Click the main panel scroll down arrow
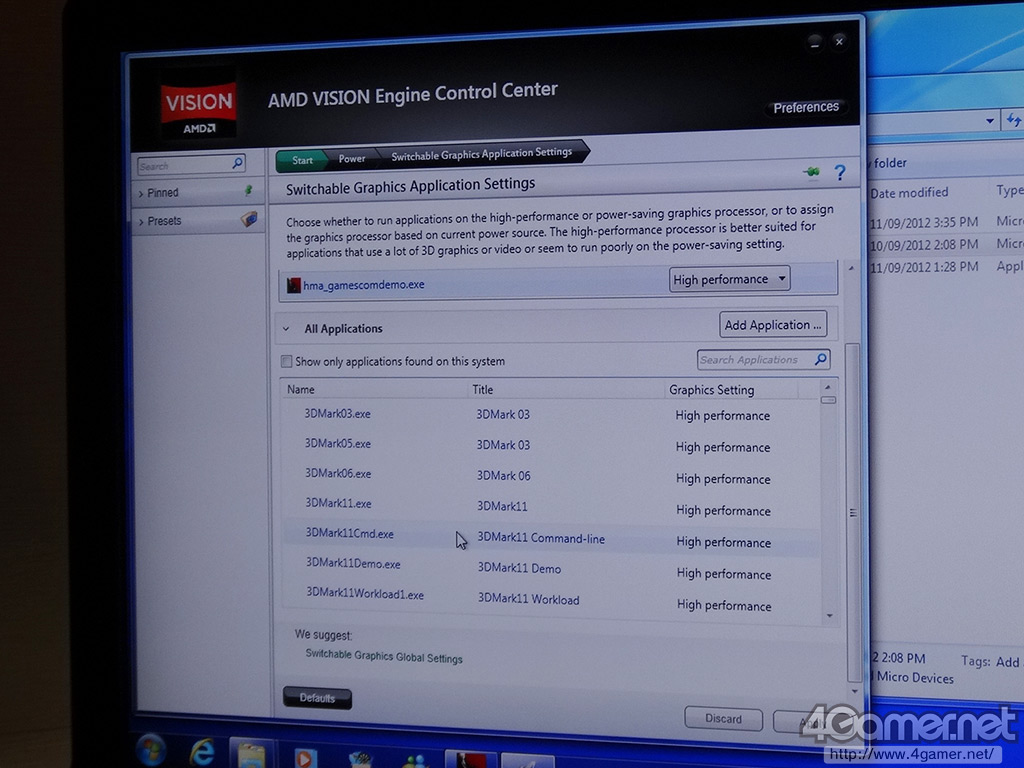 (x=855, y=691)
